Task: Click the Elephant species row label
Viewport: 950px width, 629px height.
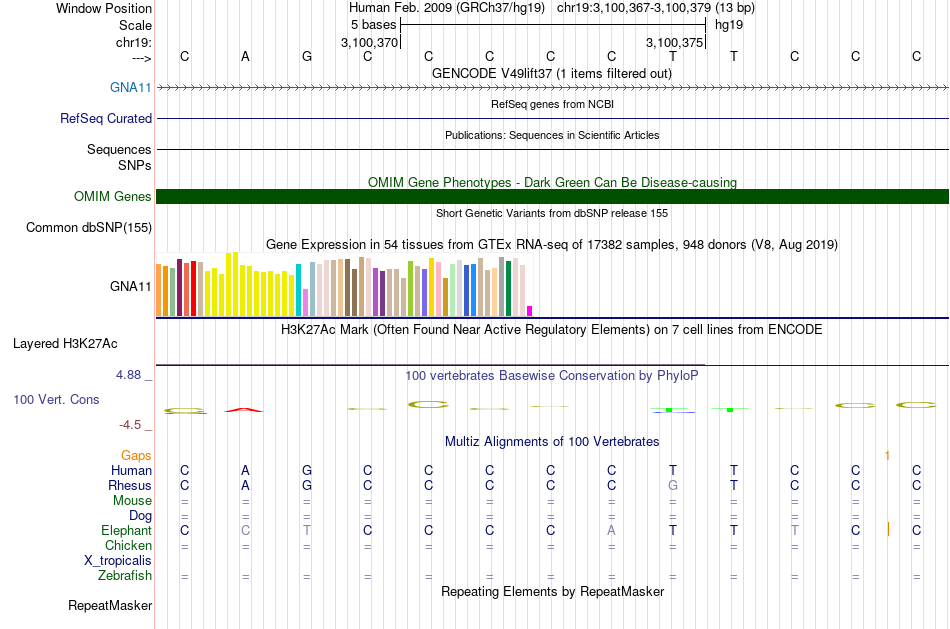Action: click(x=126, y=530)
